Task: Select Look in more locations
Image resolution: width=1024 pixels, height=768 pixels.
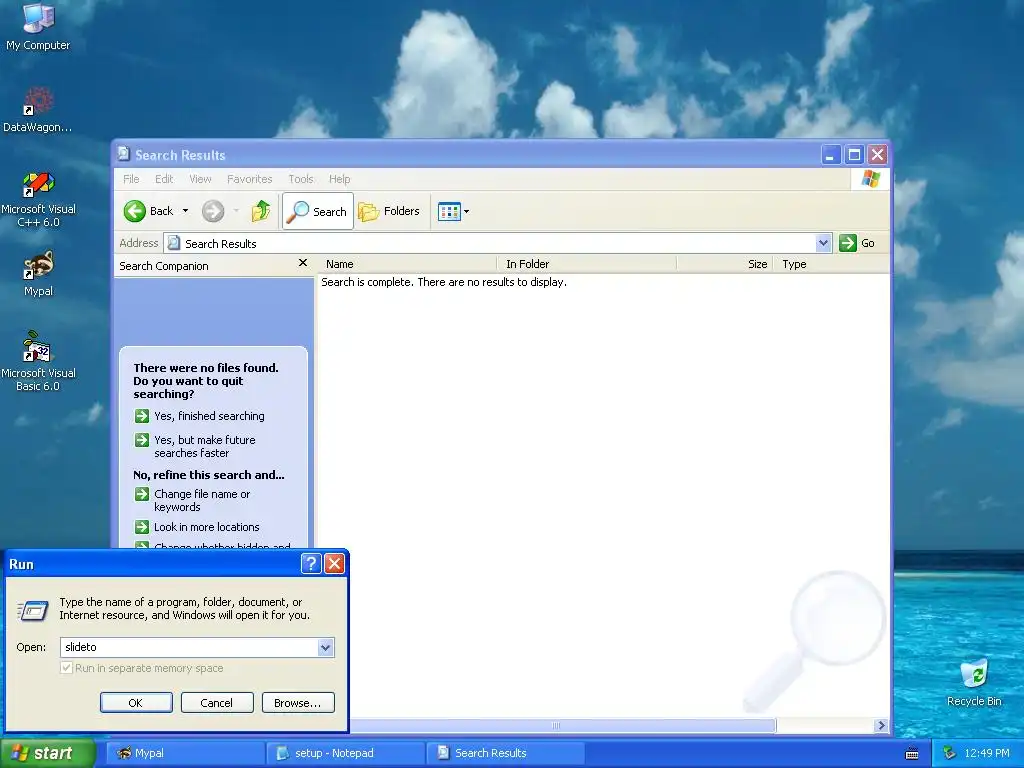Action: 197,527
